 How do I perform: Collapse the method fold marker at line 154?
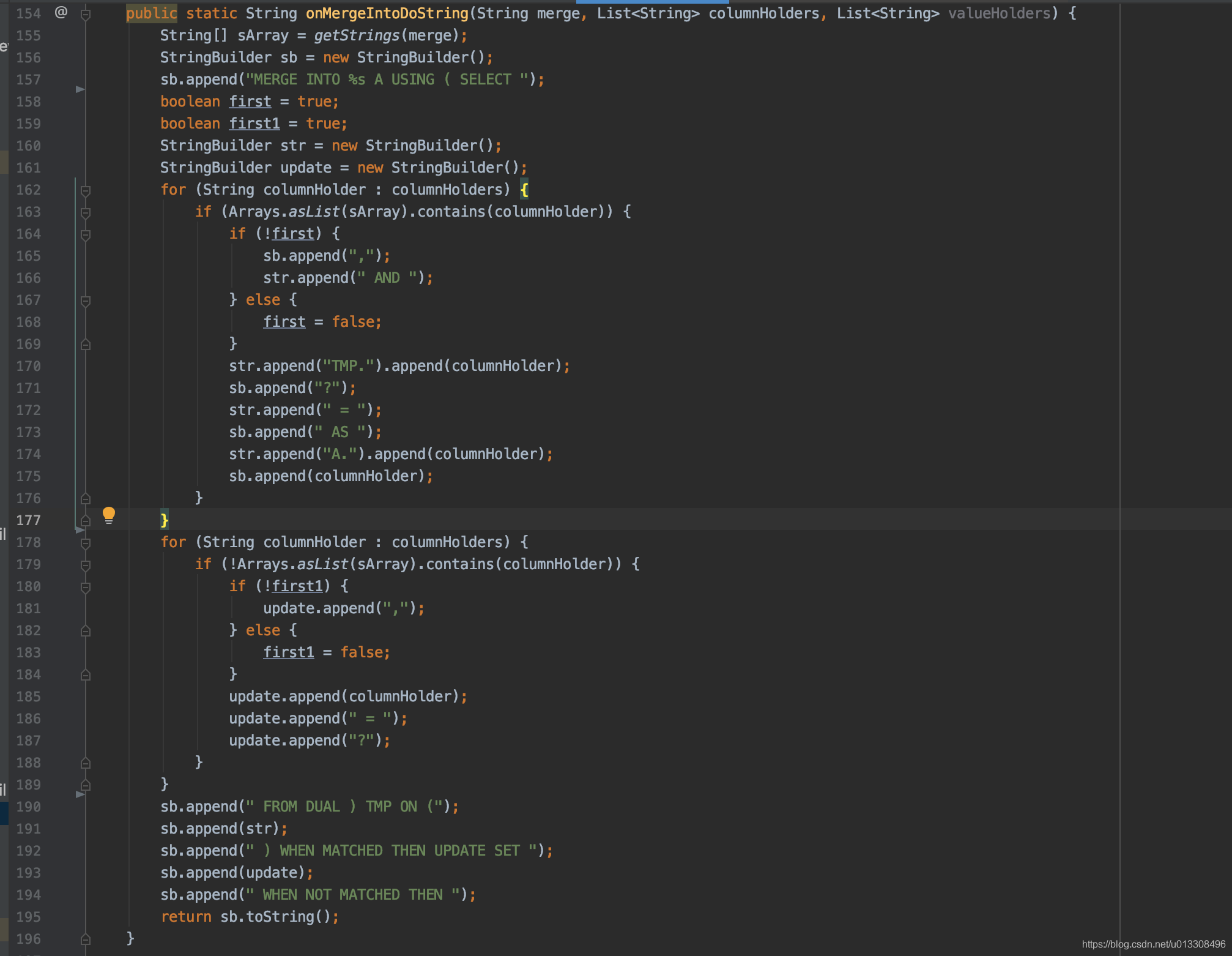[x=86, y=14]
